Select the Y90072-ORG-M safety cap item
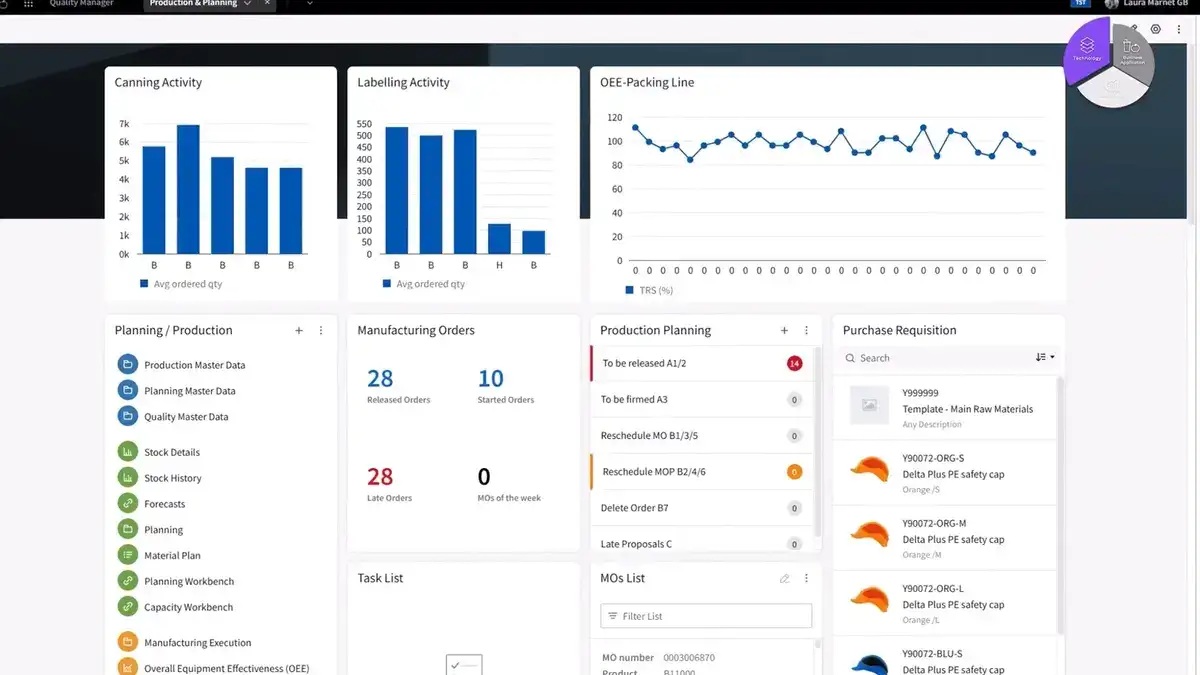This screenshot has width=1200, height=675. point(945,538)
